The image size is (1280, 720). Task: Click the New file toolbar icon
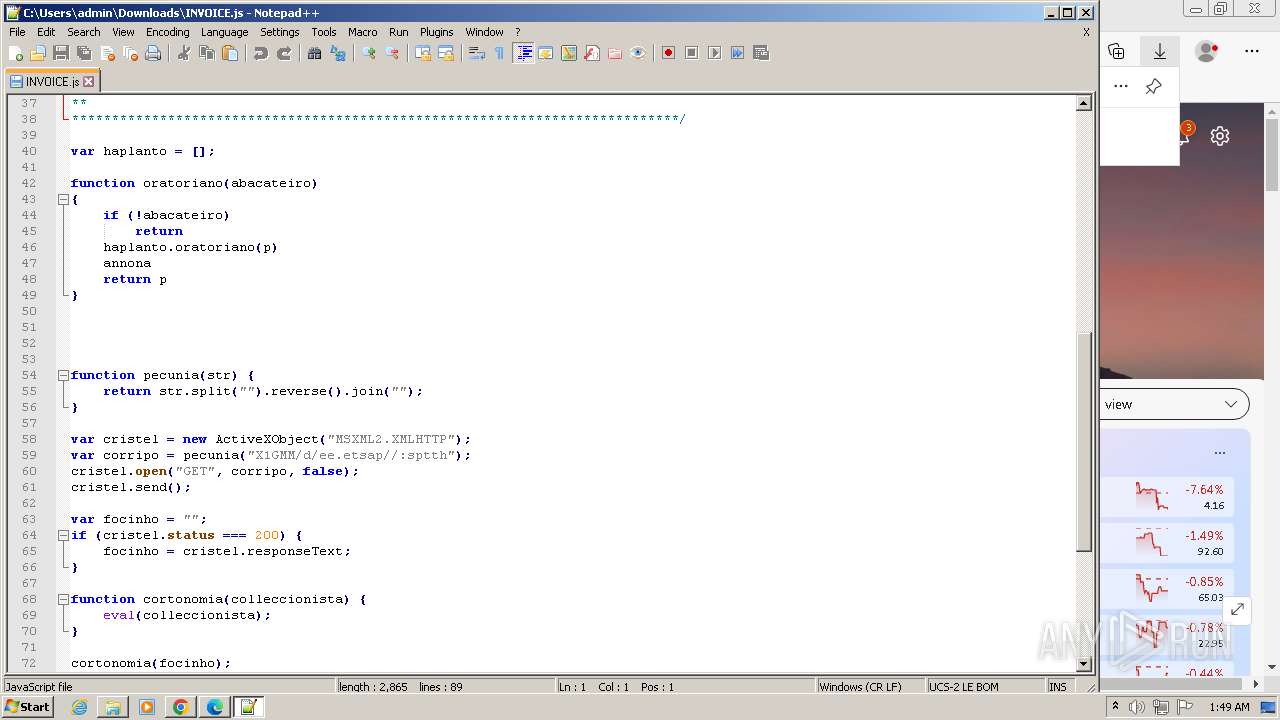16,53
